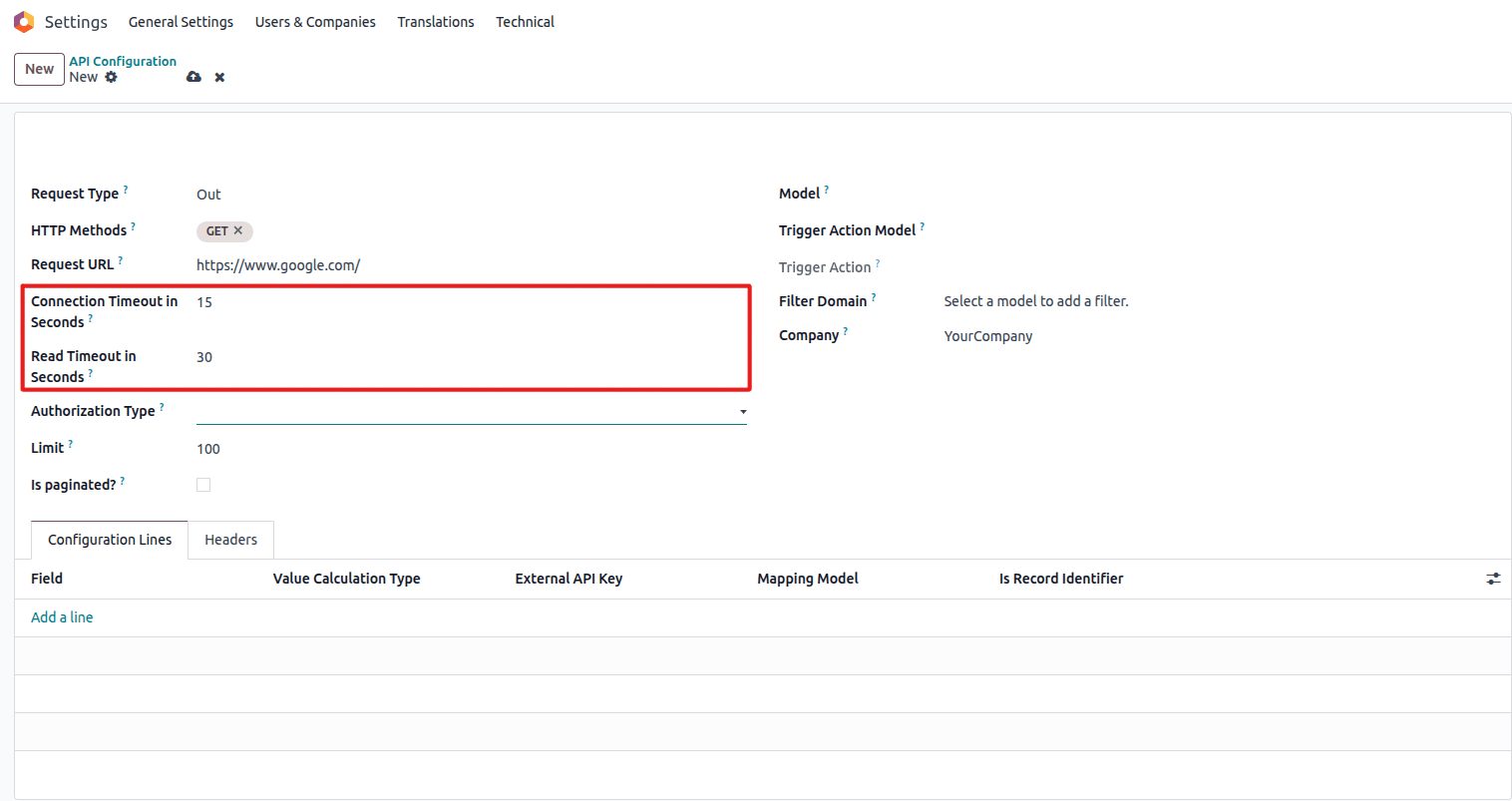The height and width of the screenshot is (801, 1512).
Task: Save record with the cloud upload icon
Action: (x=193, y=77)
